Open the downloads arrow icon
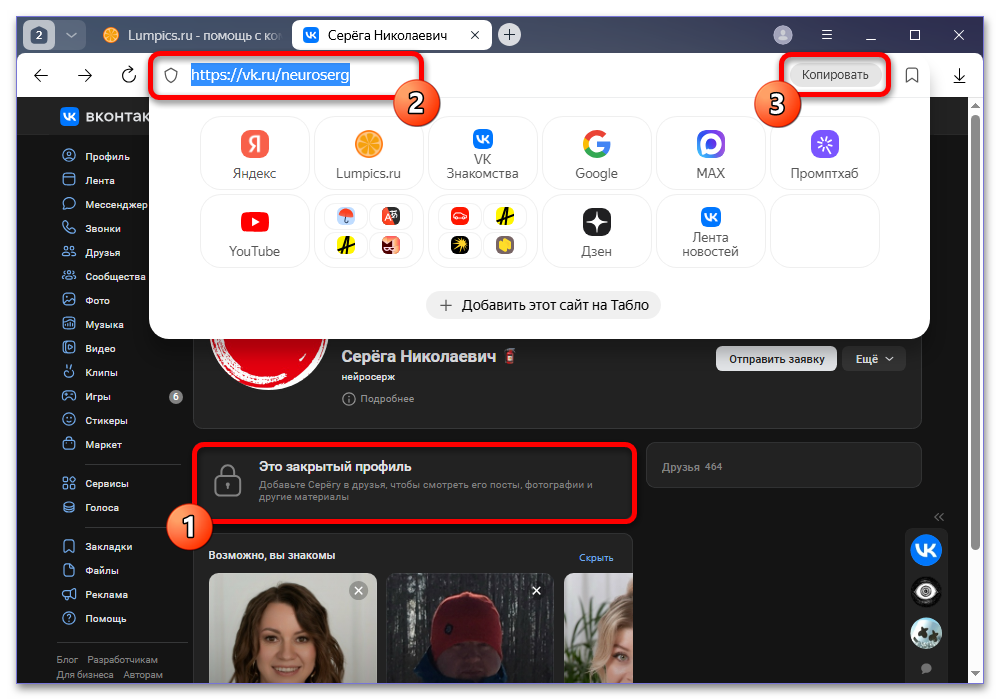 click(959, 75)
